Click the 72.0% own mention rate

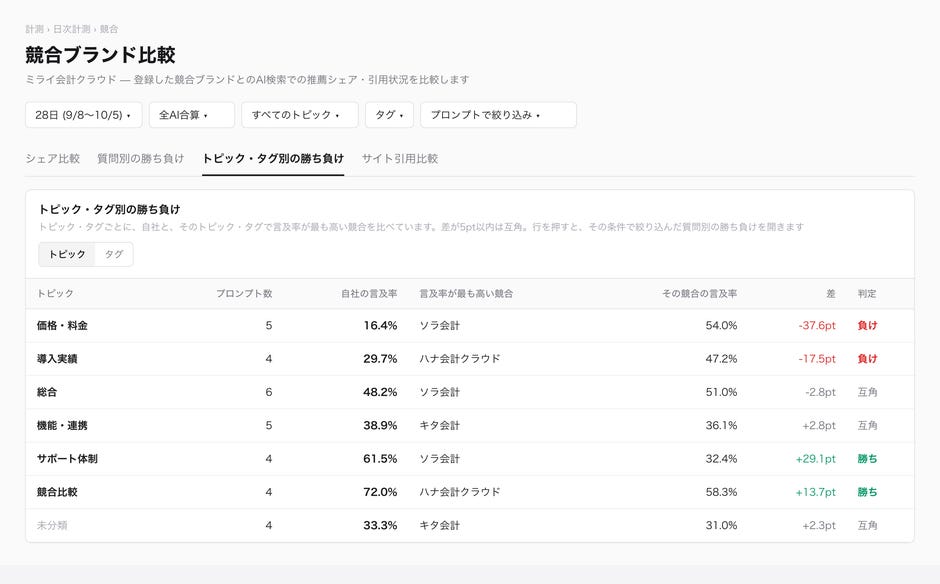[380, 492]
